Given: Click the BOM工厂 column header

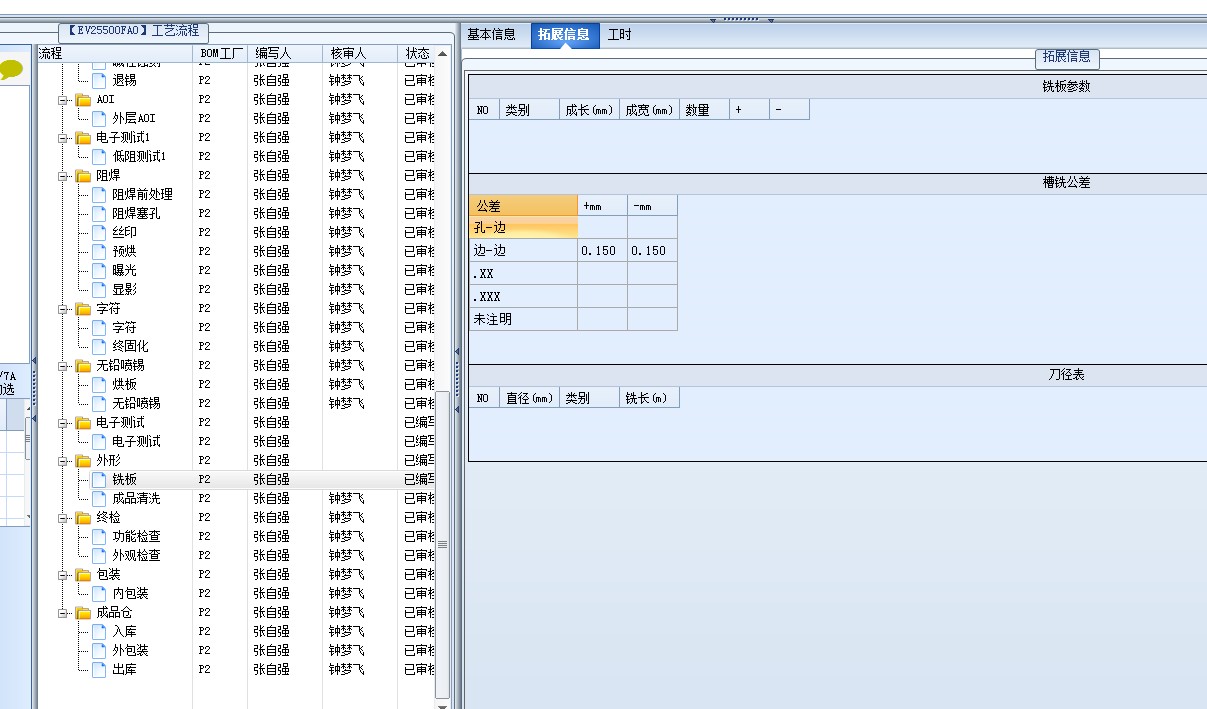Looking at the screenshot, I should coord(220,53).
